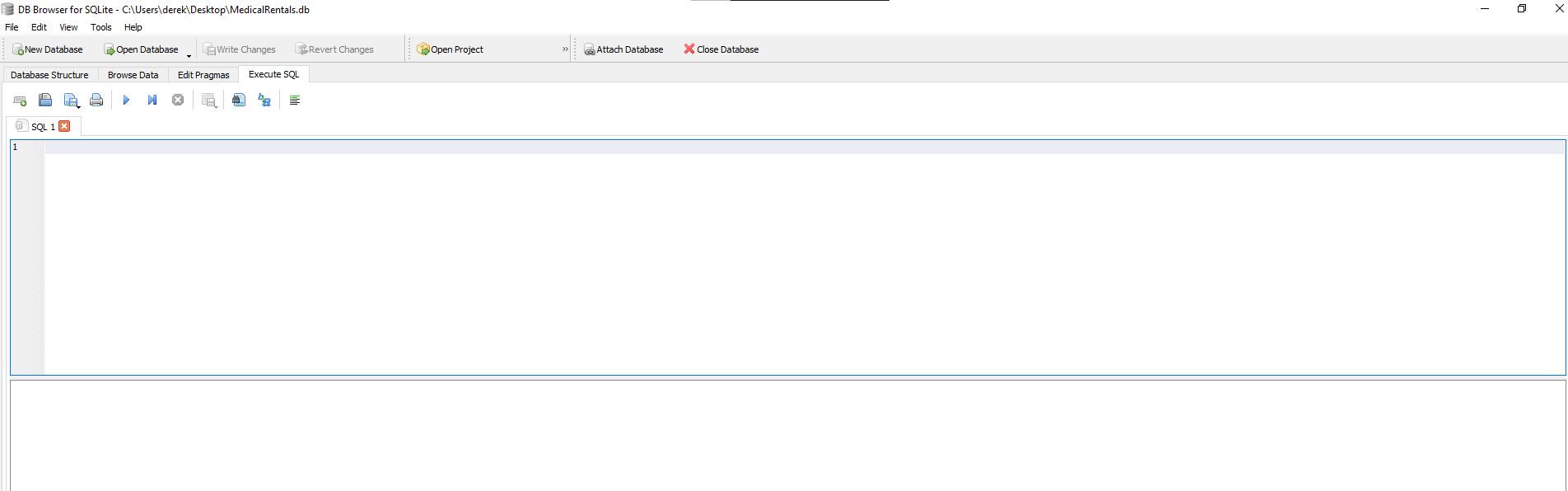
Task: Open the File menu
Action: coord(12,27)
